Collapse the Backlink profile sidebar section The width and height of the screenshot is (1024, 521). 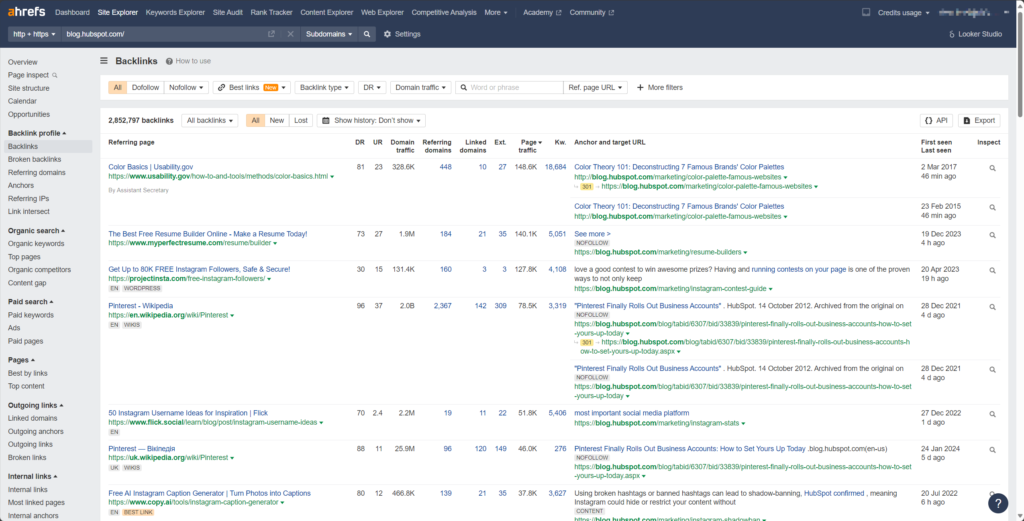click(x=37, y=133)
